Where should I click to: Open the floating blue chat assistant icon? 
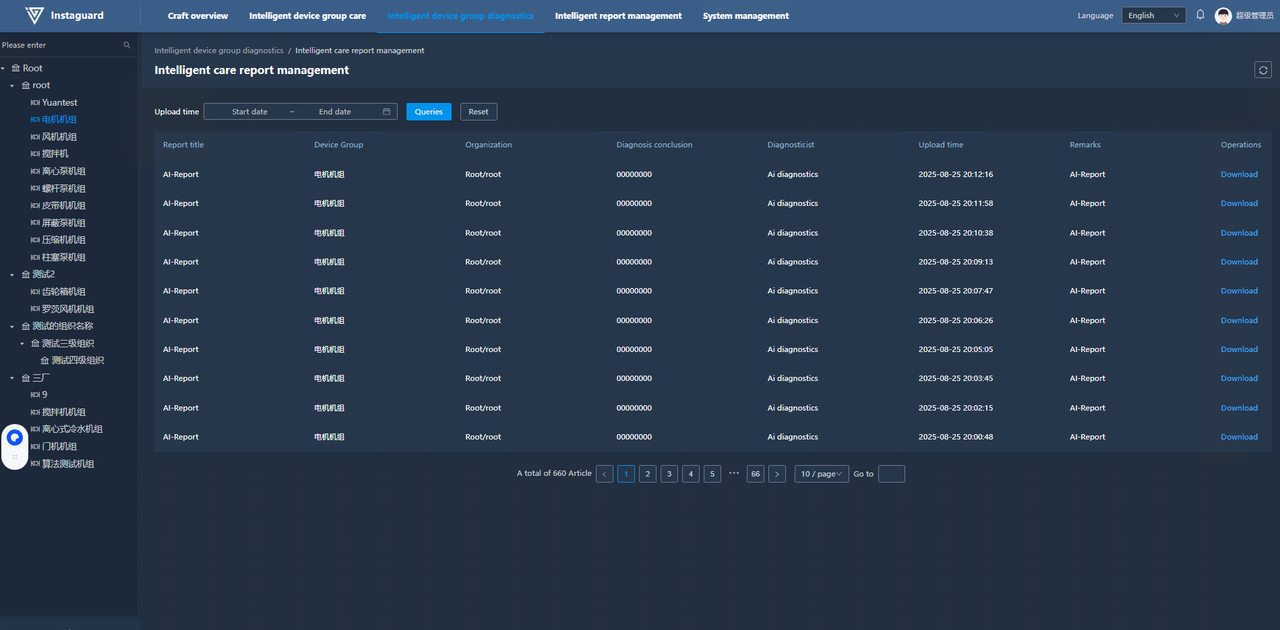[15, 438]
